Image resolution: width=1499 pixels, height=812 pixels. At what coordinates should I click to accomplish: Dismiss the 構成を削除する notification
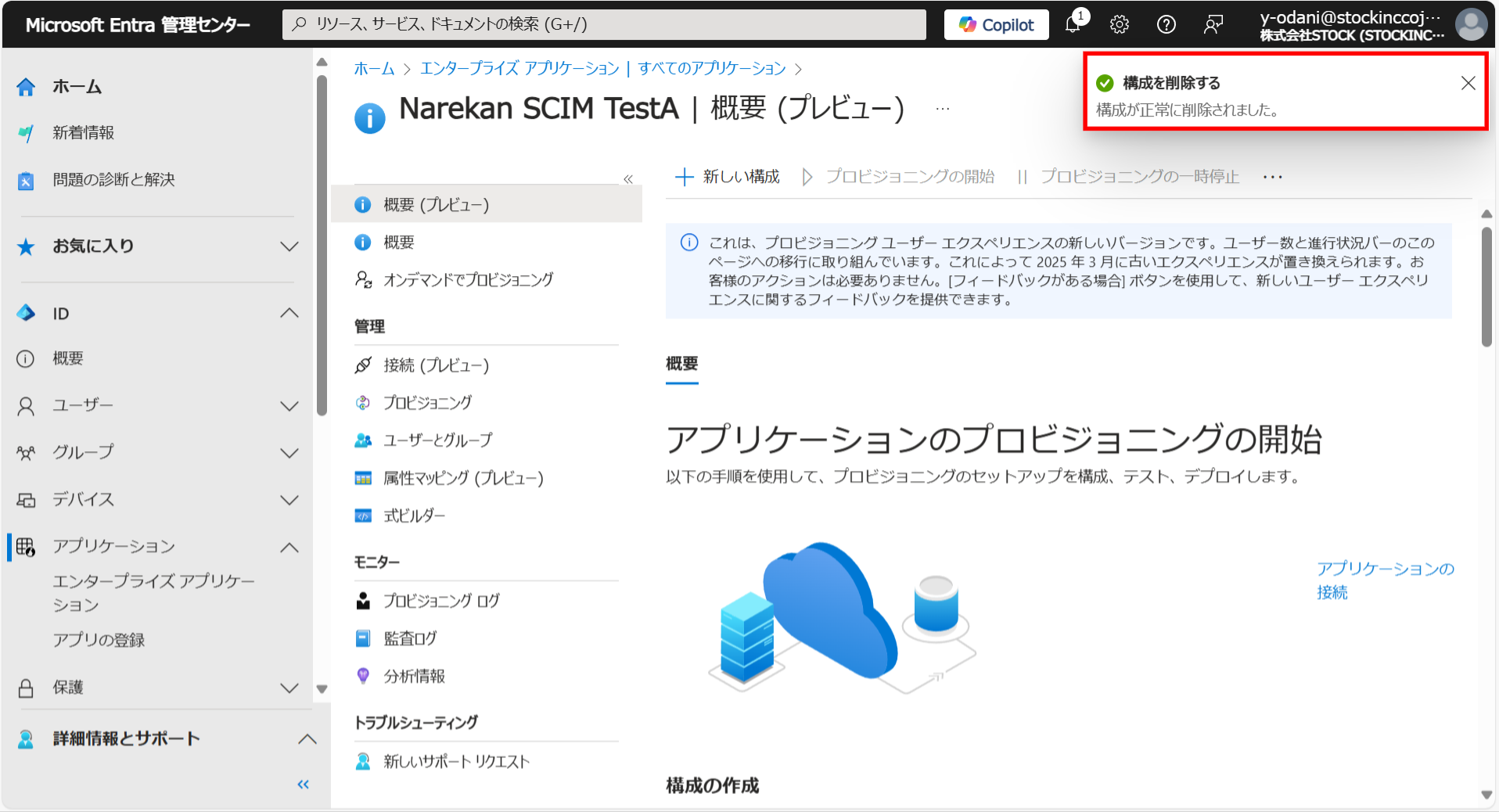point(1468,83)
